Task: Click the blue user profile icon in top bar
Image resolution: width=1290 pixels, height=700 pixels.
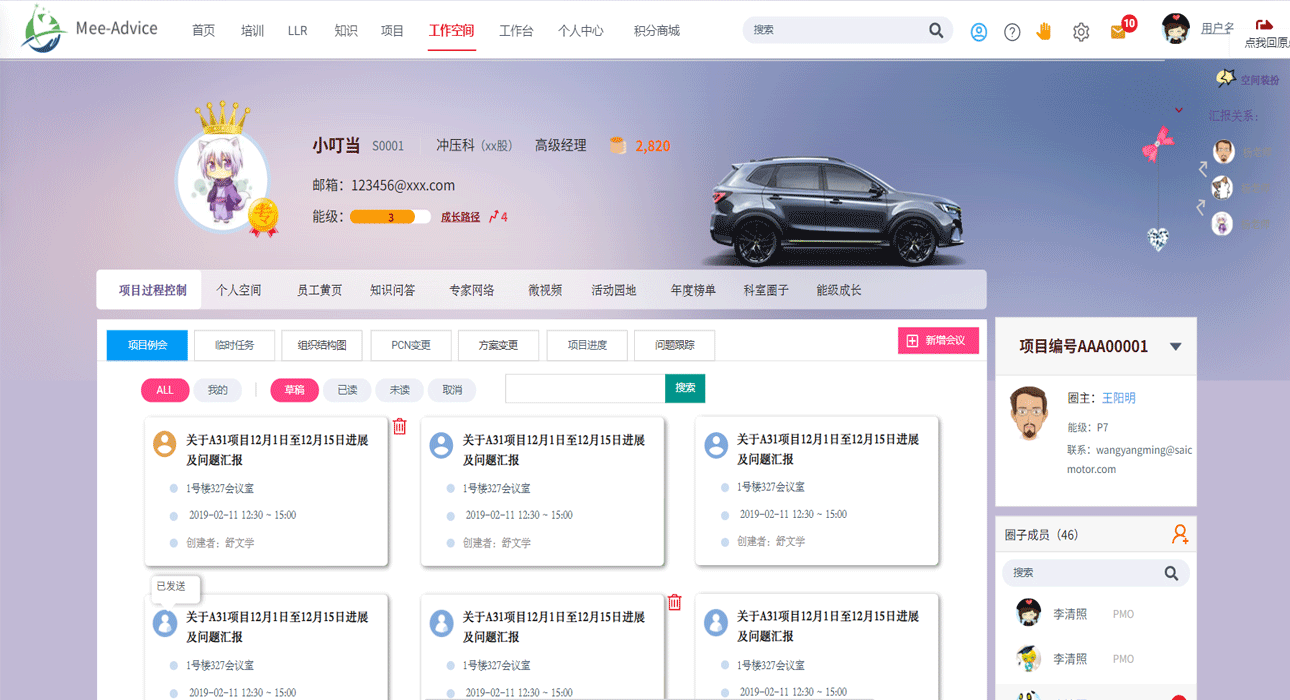Action: [978, 31]
